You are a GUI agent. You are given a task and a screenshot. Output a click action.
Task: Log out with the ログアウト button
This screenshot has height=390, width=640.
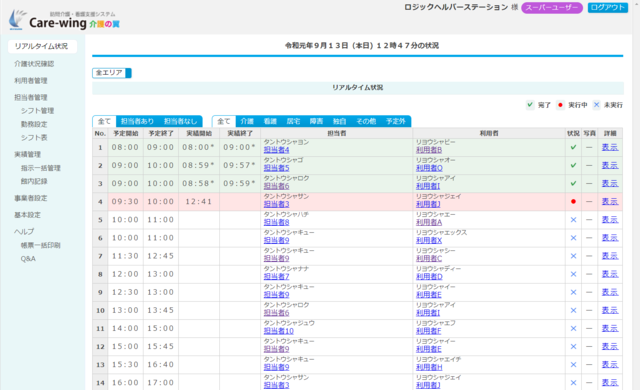[607, 7]
